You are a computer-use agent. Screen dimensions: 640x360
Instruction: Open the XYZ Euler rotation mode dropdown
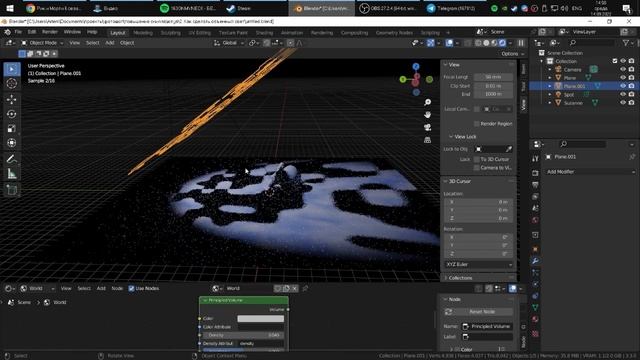click(x=478, y=264)
